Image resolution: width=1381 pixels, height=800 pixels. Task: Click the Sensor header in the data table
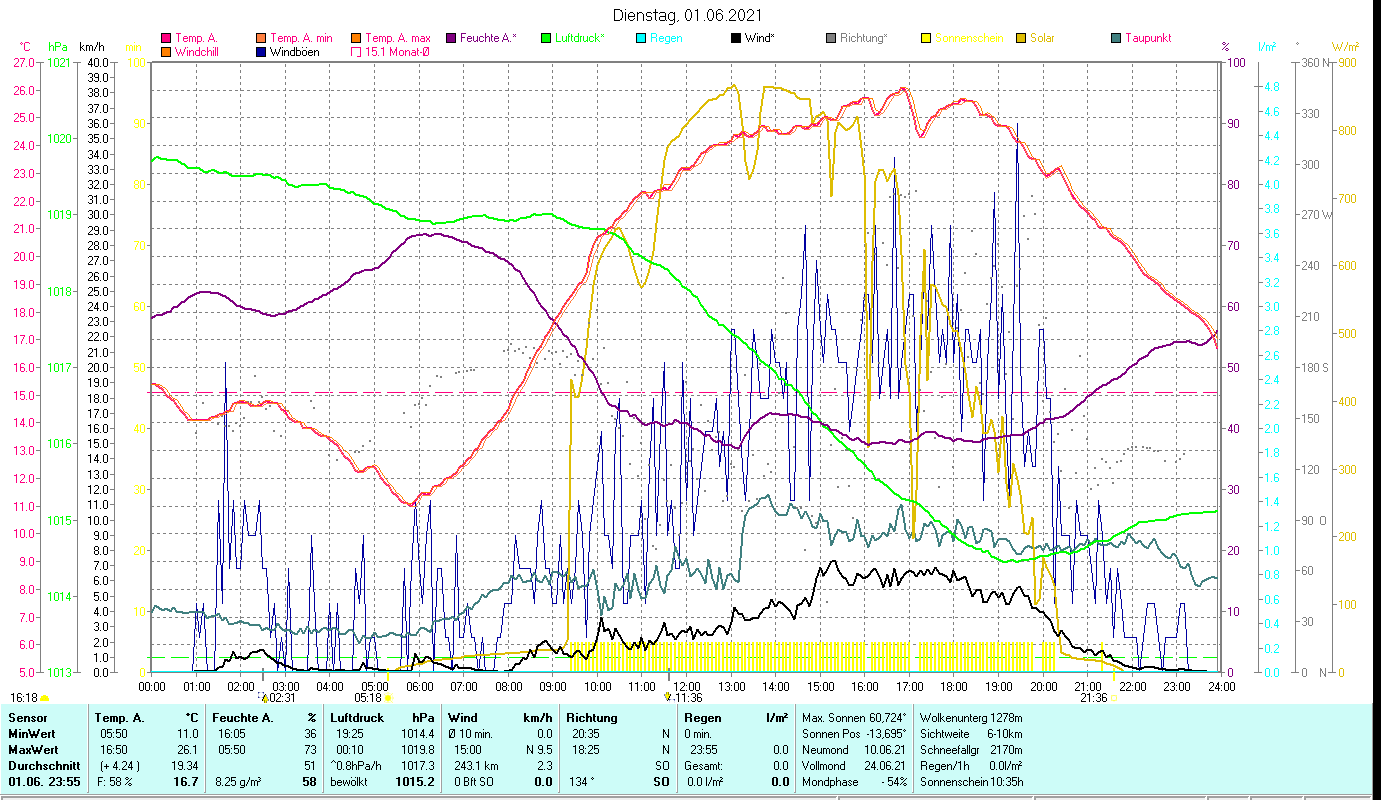click(26, 718)
